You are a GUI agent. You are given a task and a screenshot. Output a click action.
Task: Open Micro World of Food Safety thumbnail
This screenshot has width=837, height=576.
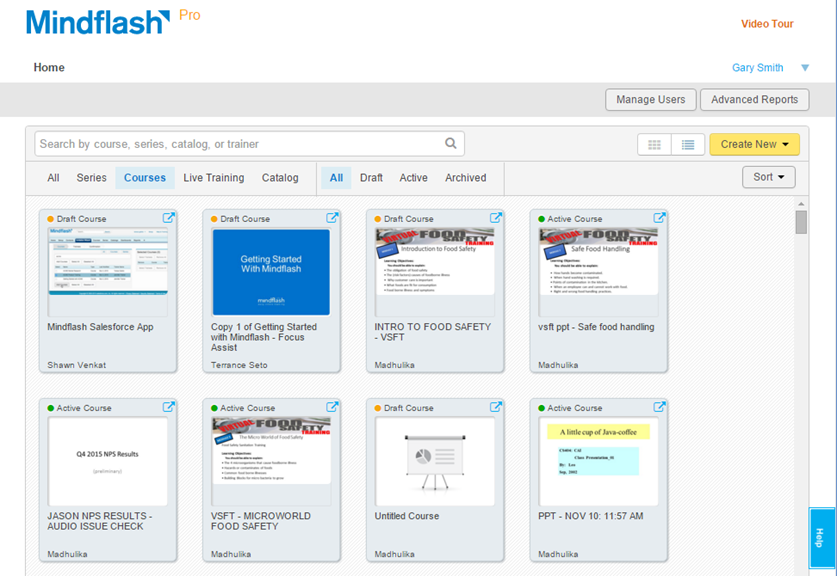(x=271, y=461)
